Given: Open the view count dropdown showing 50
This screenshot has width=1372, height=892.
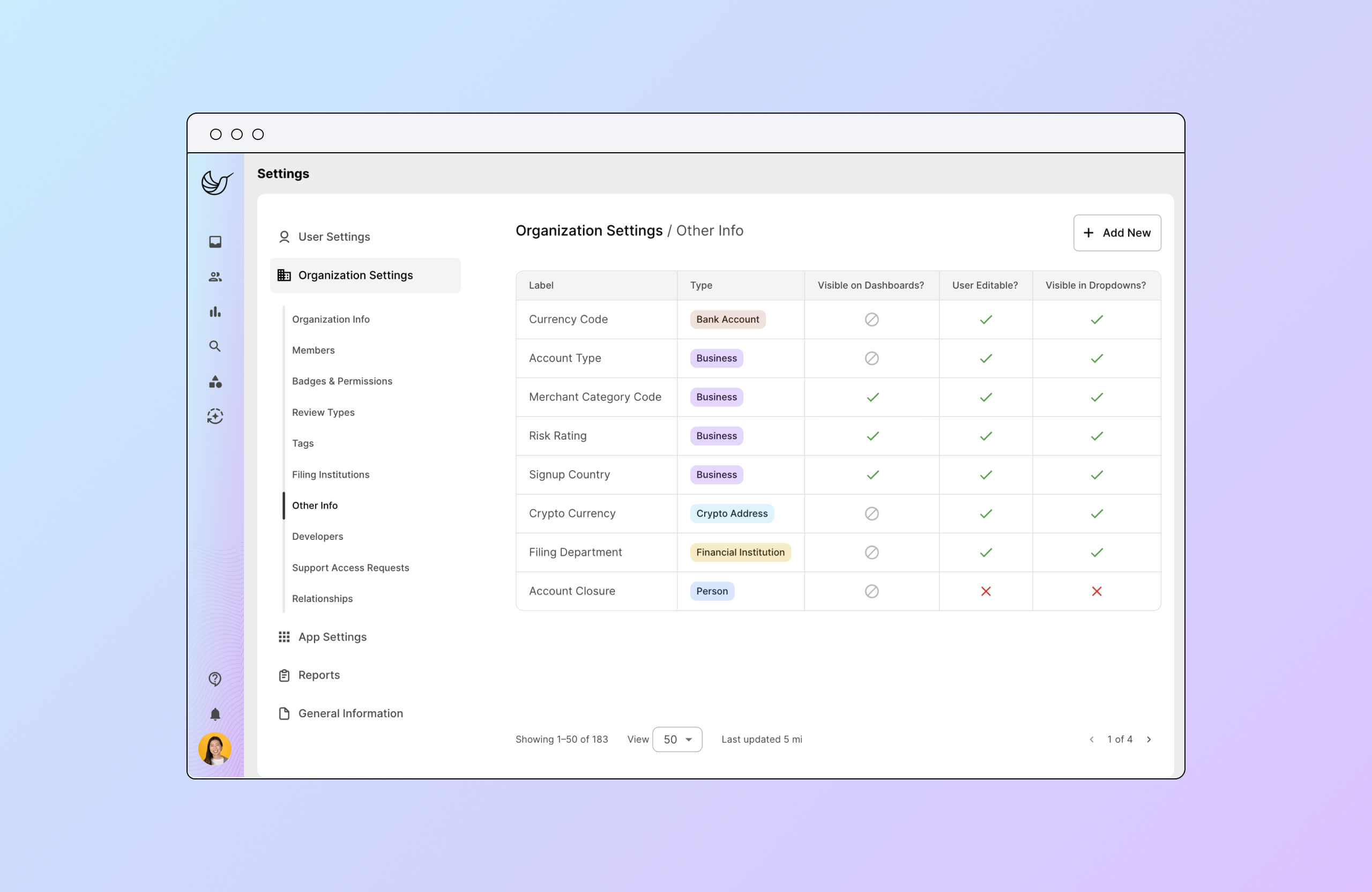Looking at the screenshot, I should point(677,739).
